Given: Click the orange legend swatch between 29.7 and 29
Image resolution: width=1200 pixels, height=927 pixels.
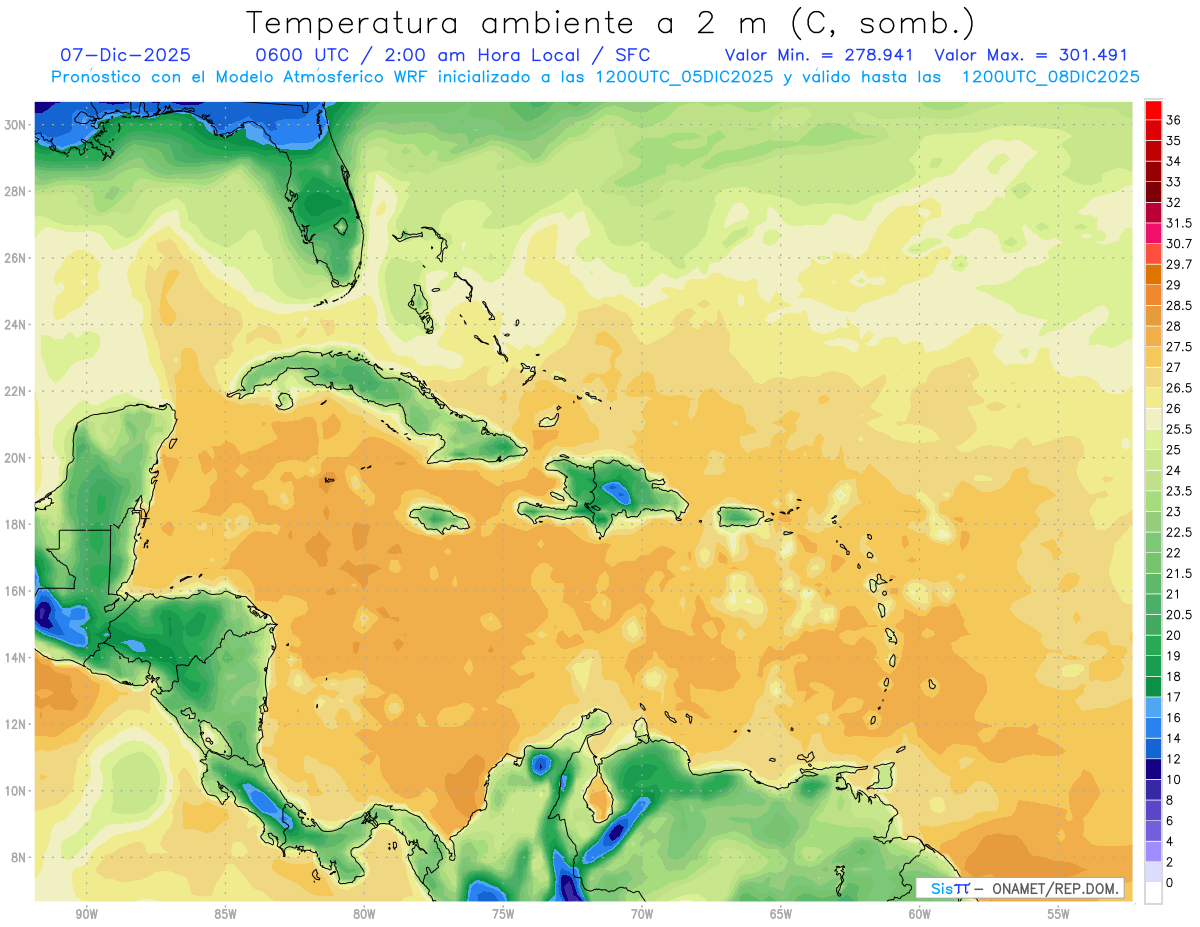Looking at the screenshot, I should [x=1153, y=274].
